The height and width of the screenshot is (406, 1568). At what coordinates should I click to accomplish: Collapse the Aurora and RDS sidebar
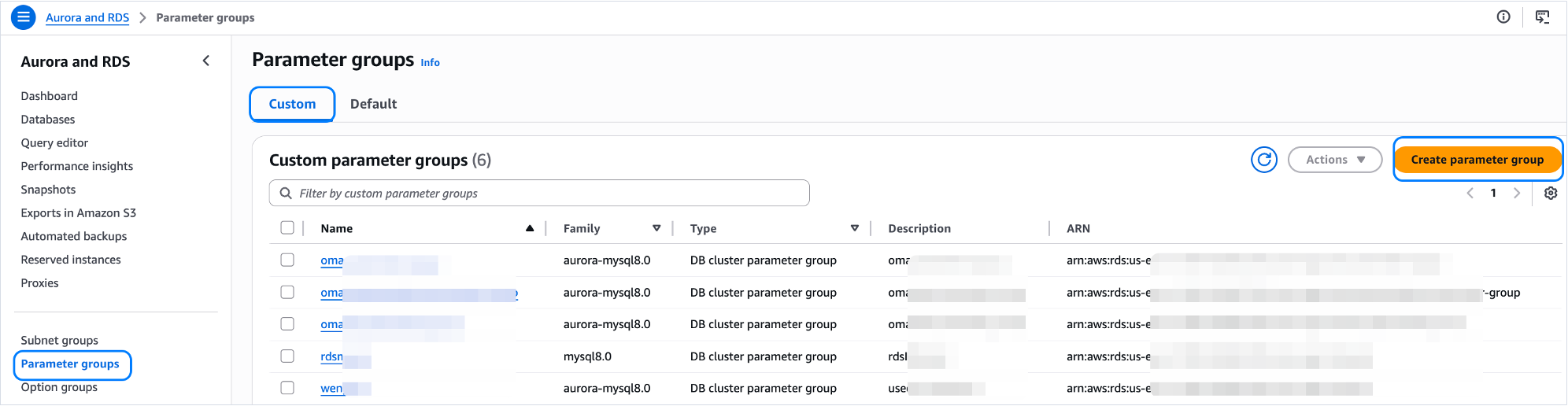click(x=206, y=61)
